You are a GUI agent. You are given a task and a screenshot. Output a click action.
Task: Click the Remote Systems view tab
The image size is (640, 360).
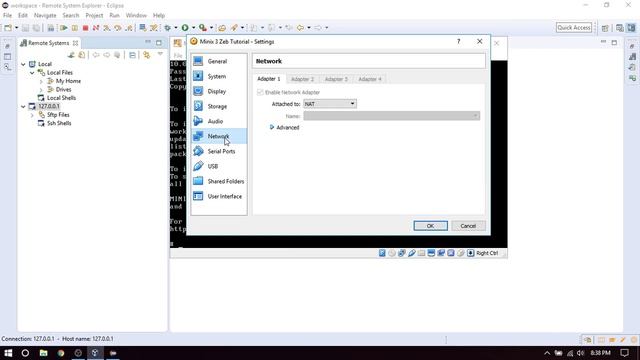pyautogui.click(x=48, y=43)
